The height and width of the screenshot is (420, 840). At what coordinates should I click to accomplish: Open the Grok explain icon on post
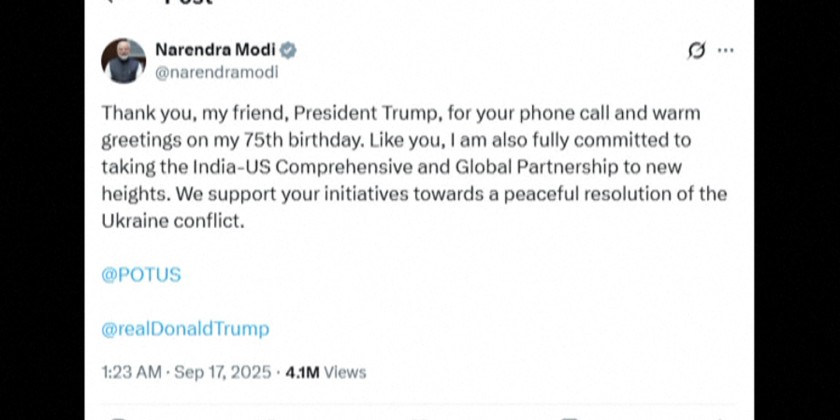point(696,50)
